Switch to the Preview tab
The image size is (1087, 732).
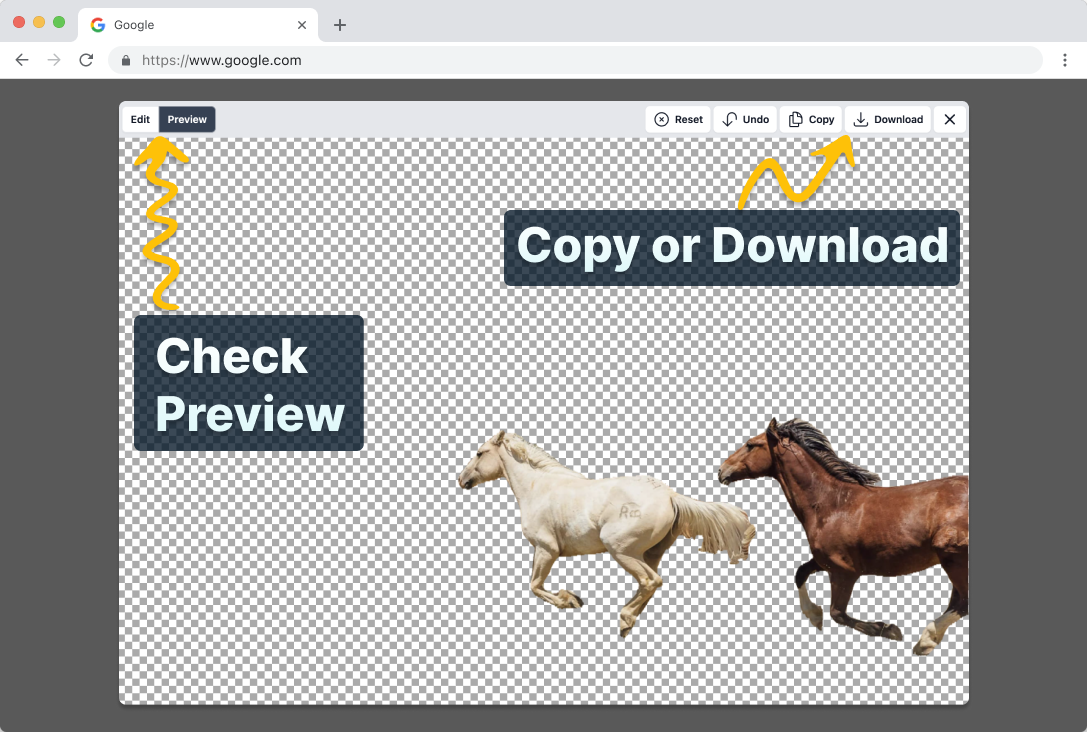(x=187, y=120)
